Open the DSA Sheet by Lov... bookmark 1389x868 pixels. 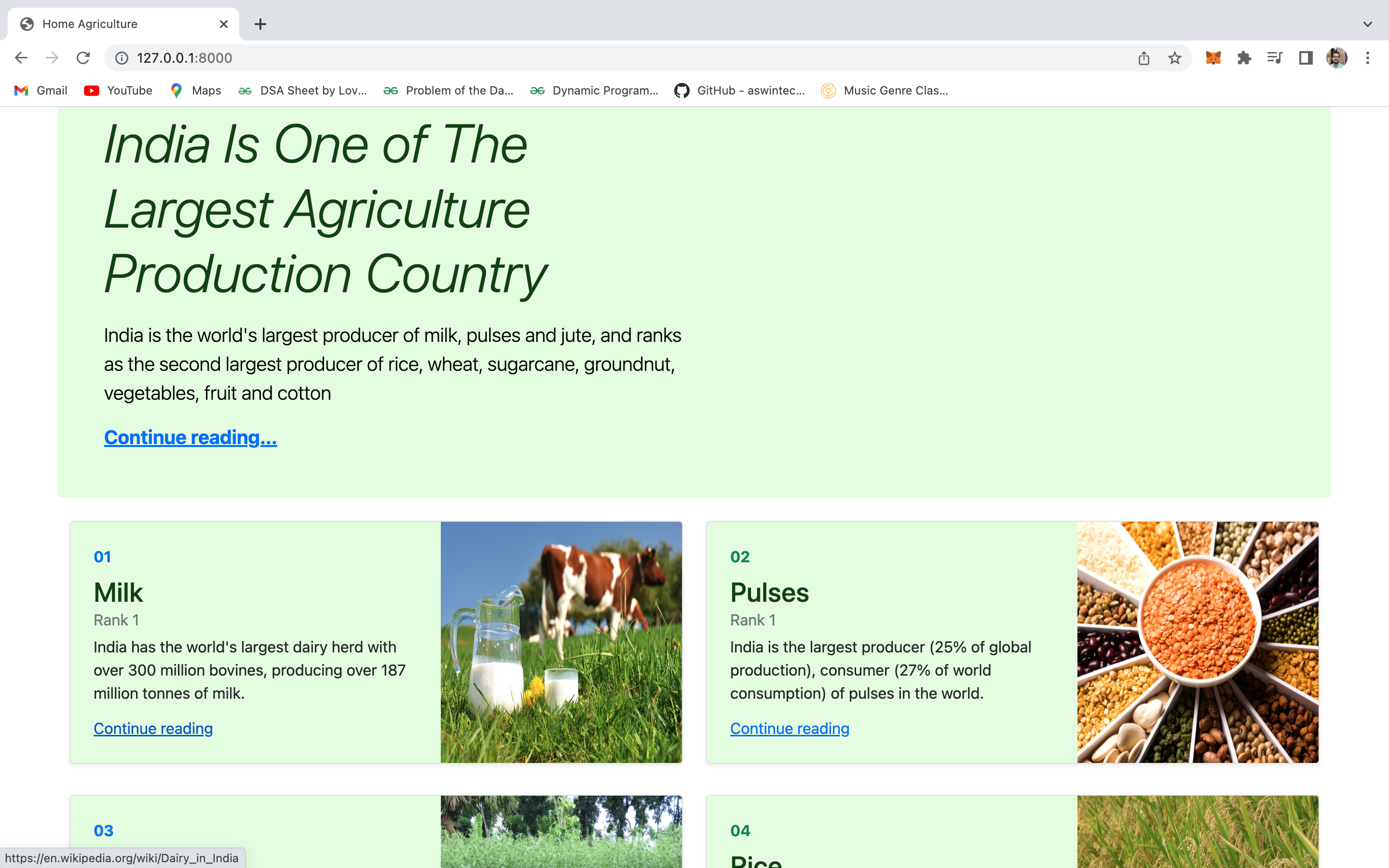(302, 91)
